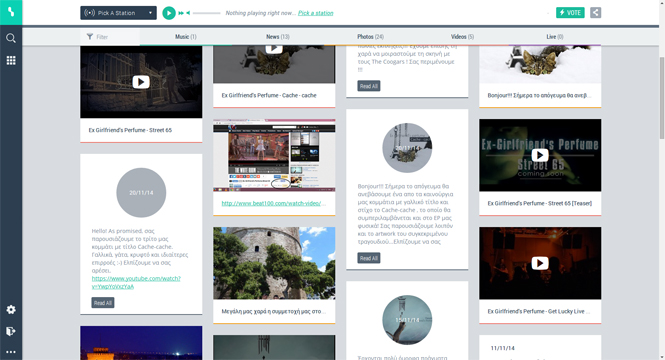Play the Get Lucky Live video
This screenshot has height=360, width=665.
pyautogui.click(x=540, y=263)
